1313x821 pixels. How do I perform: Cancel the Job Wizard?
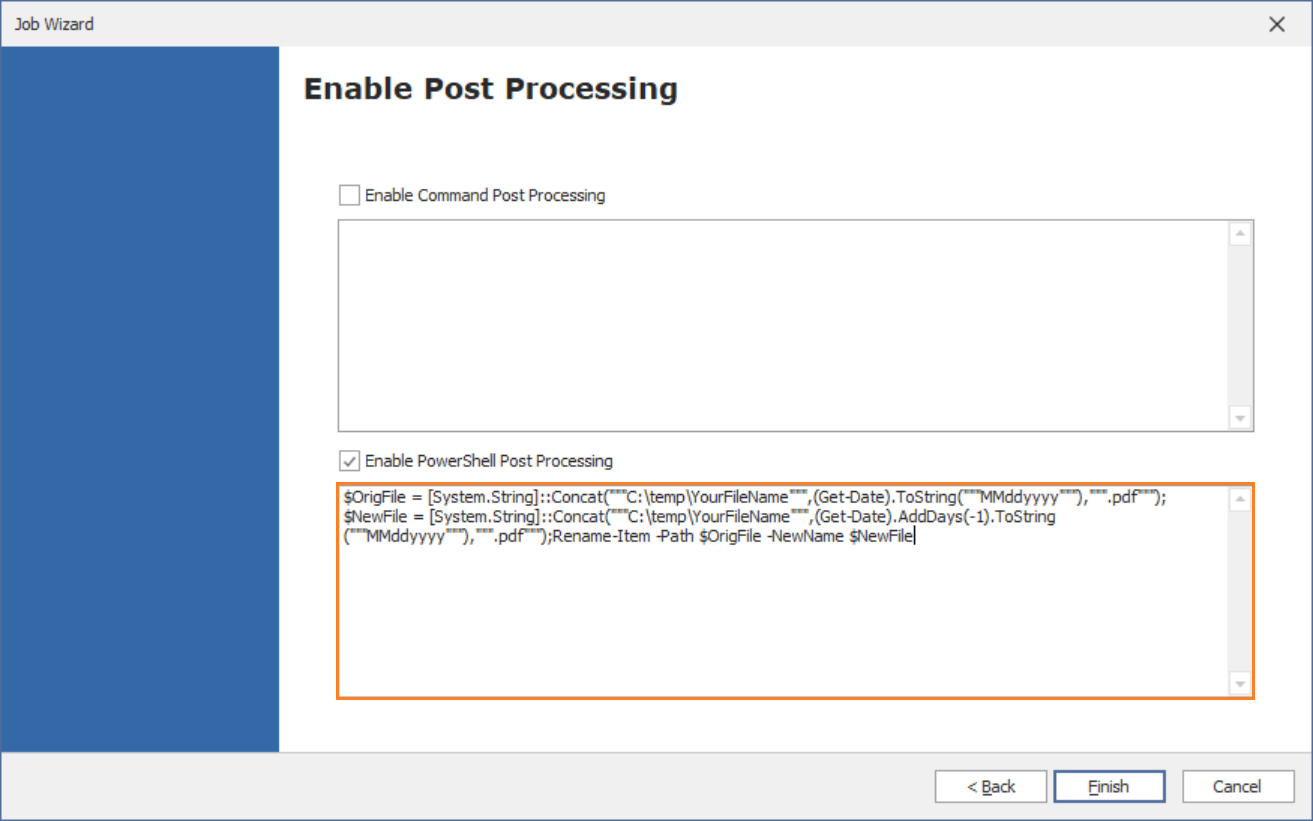[1237, 787]
